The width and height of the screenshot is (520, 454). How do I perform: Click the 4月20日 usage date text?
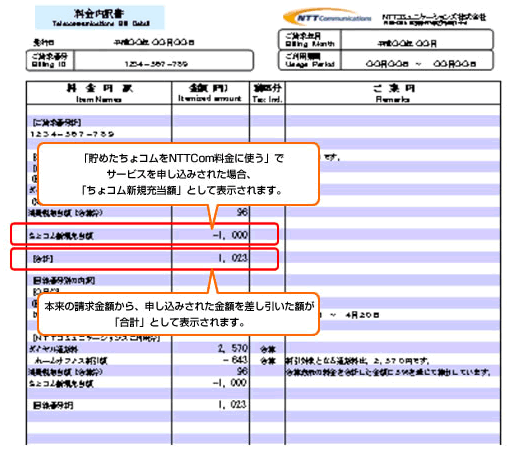362,315
